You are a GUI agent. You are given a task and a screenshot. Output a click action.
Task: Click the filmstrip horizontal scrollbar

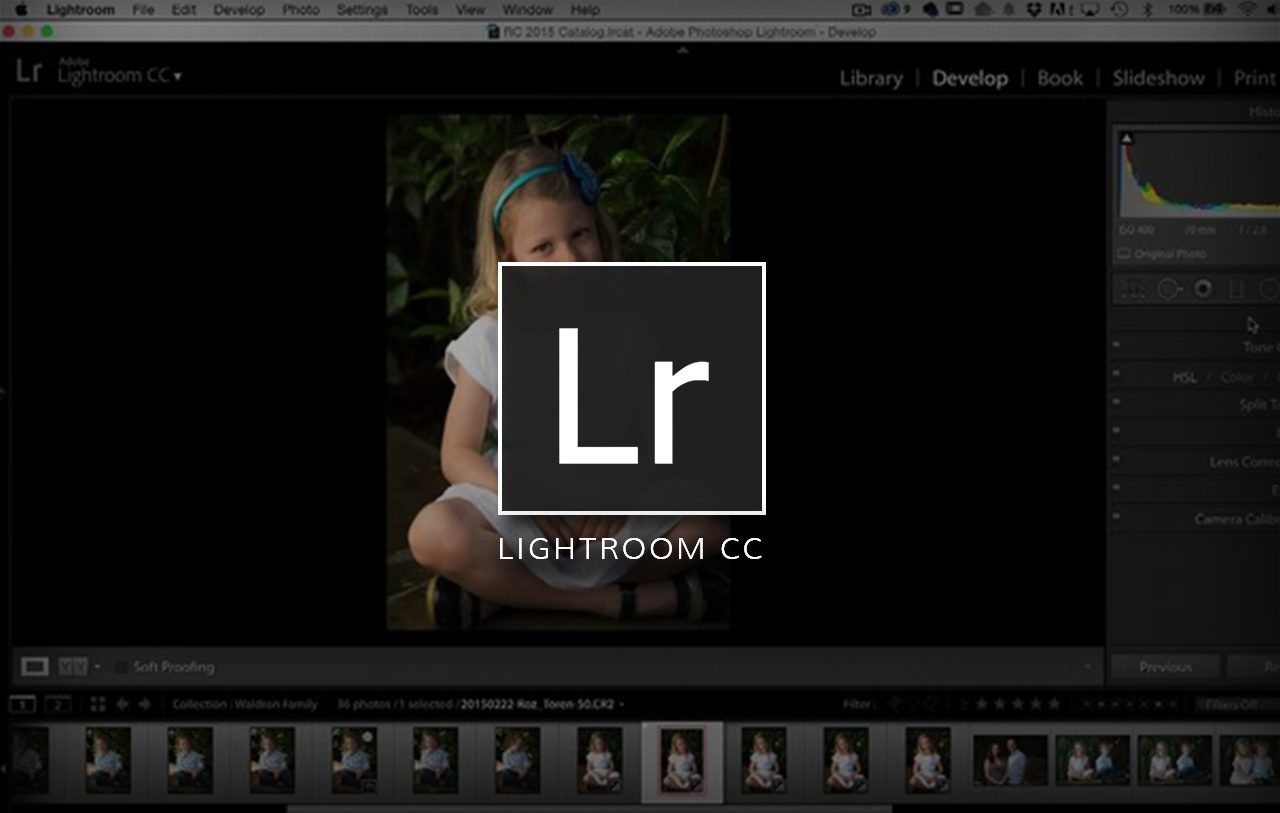coord(589,808)
